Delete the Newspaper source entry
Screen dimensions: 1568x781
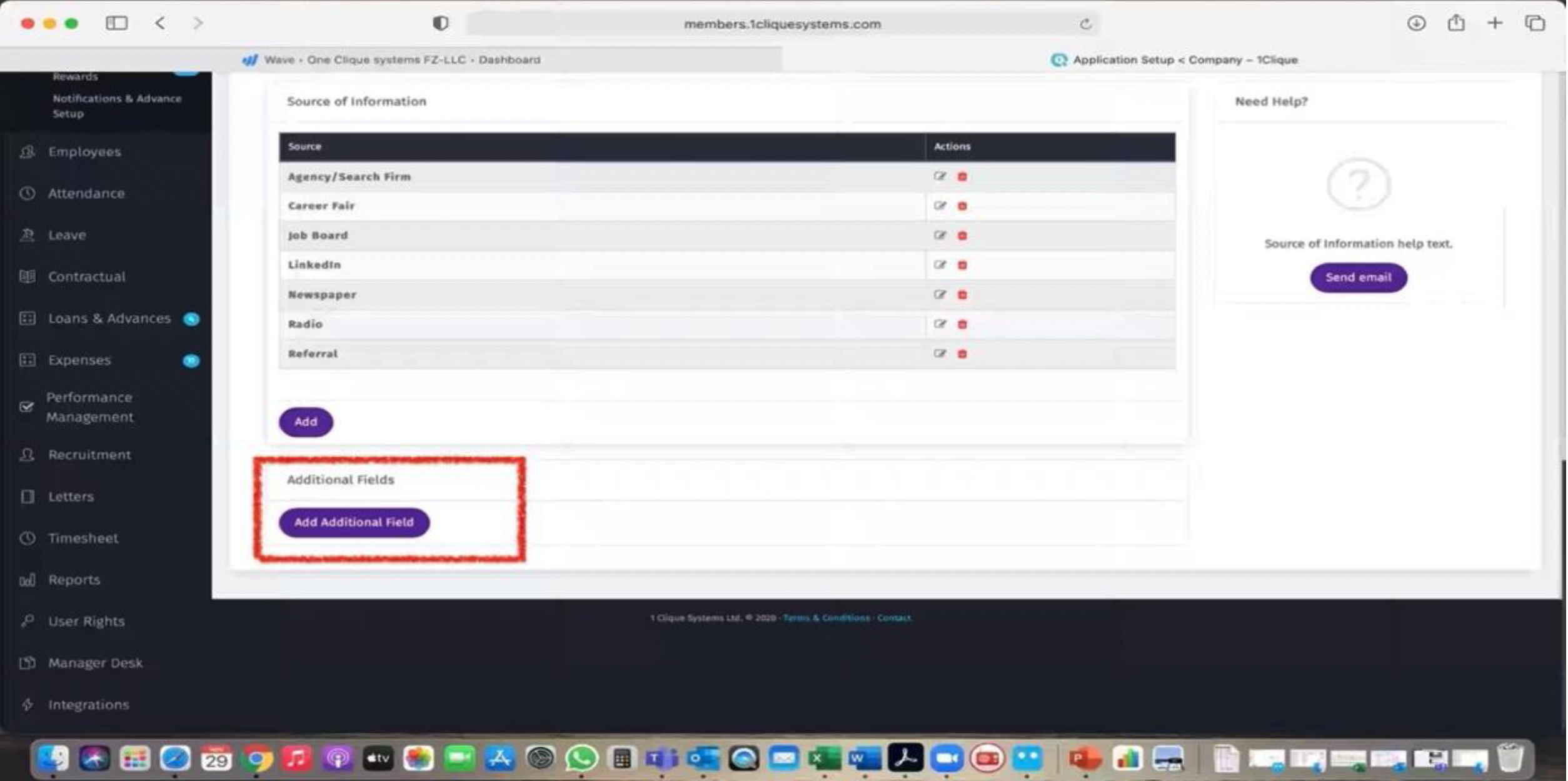click(x=963, y=295)
